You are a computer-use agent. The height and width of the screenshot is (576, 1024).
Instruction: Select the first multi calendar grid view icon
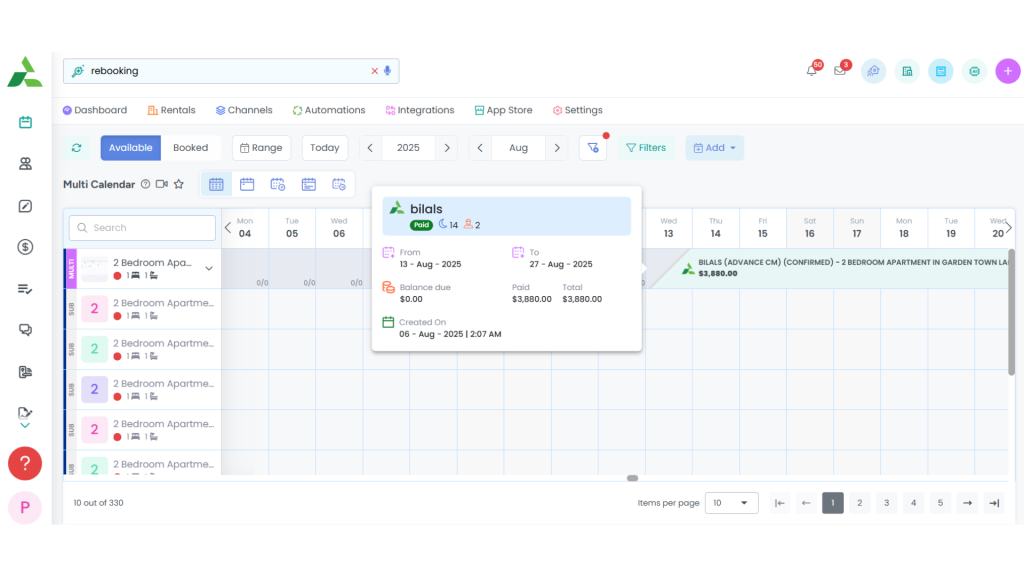(216, 185)
